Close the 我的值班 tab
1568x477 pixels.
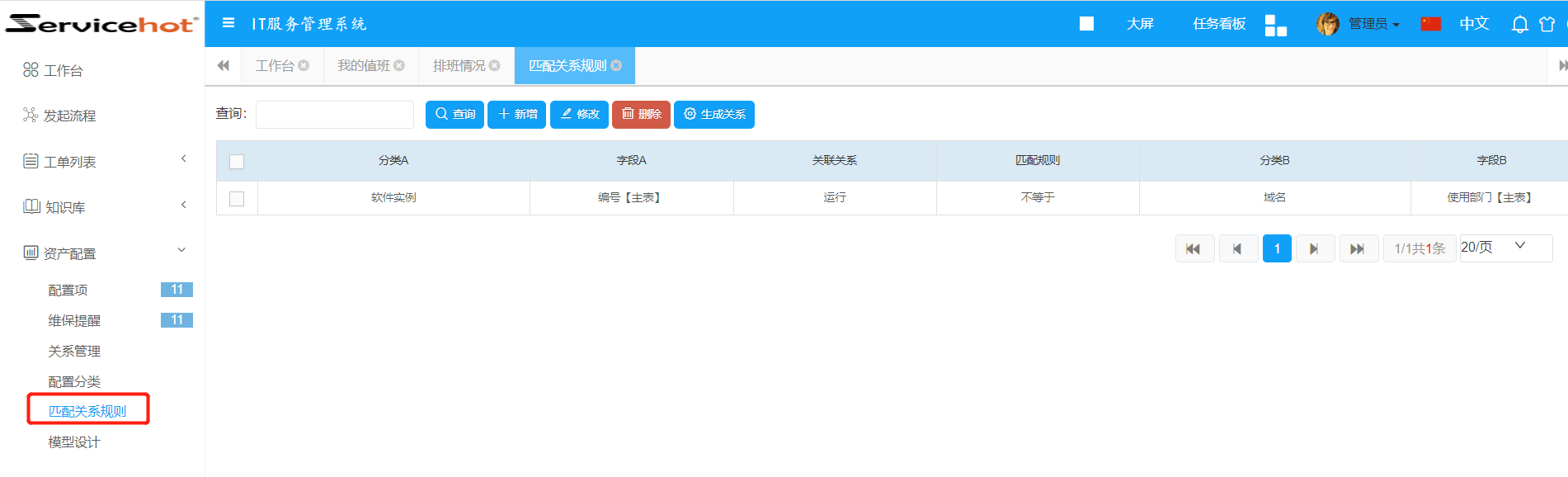tap(399, 65)
